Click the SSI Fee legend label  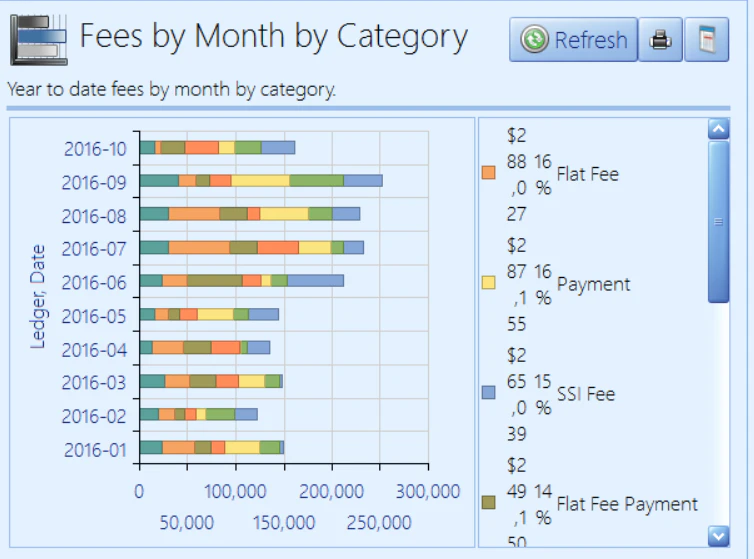pyautogui.click(x=586, y=394)
